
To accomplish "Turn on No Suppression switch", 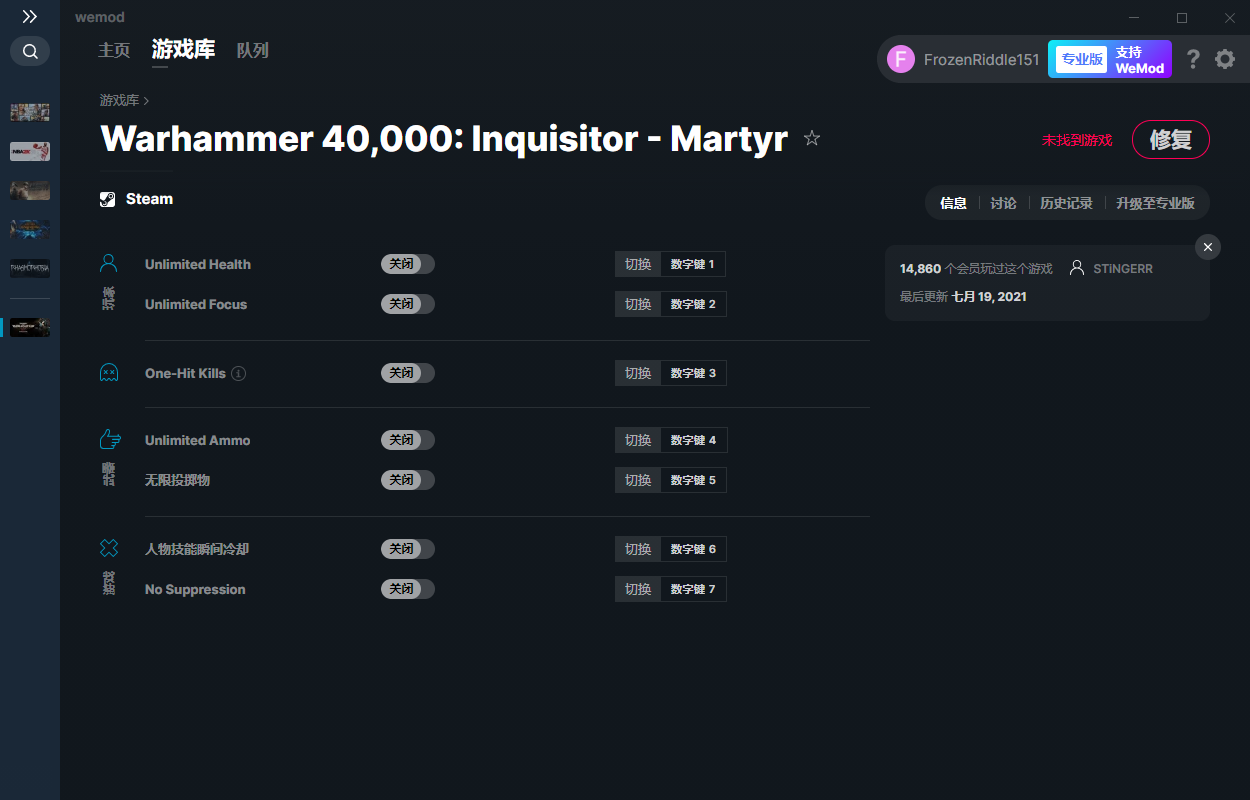I will click(408, 589).
